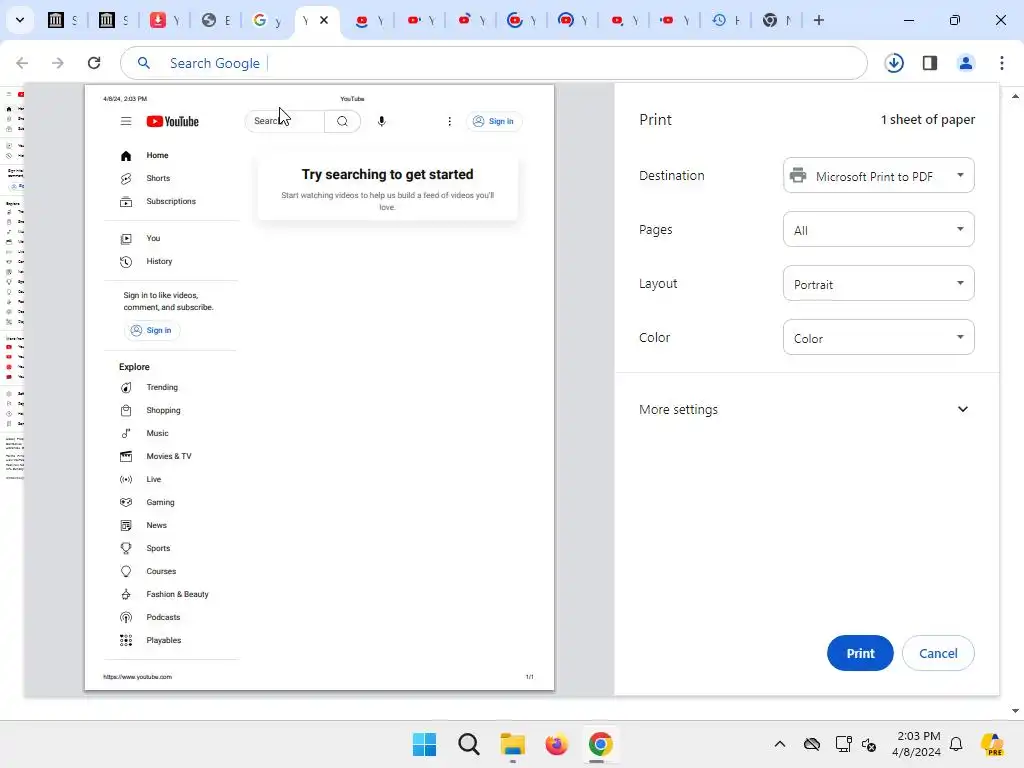This screenshot has height=768, width=1024.
Task: Click the Search Google address bar
Action: pyautogui.click(x=493, y=63)
